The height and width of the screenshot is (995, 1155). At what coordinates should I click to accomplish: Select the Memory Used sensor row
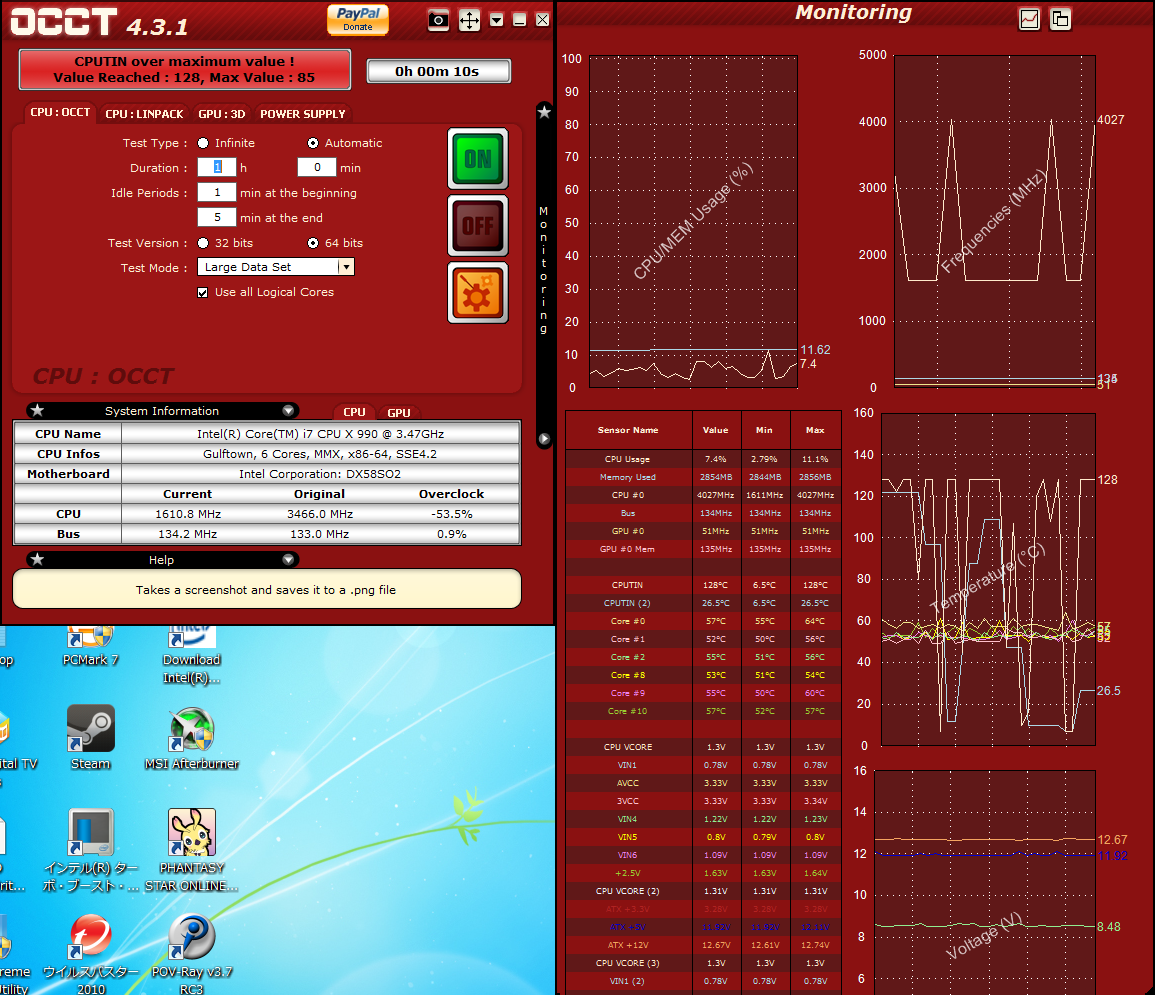point(703,477)
